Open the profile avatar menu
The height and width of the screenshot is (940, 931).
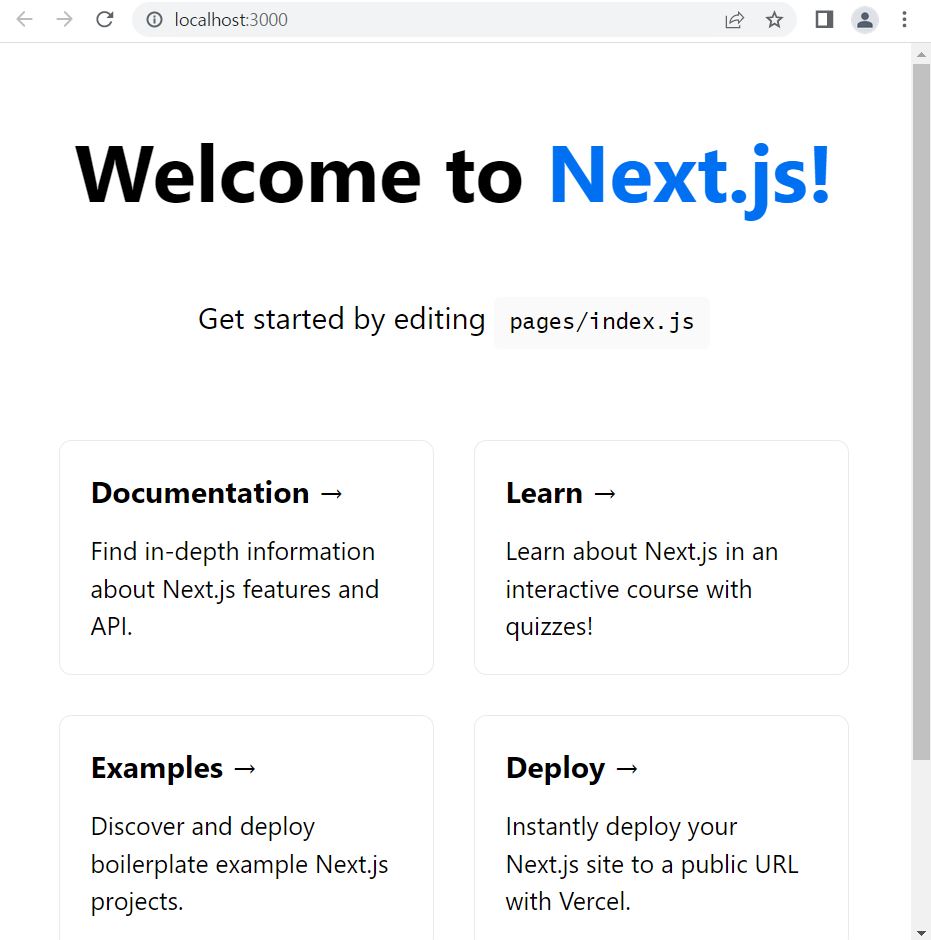pos(864,20)
